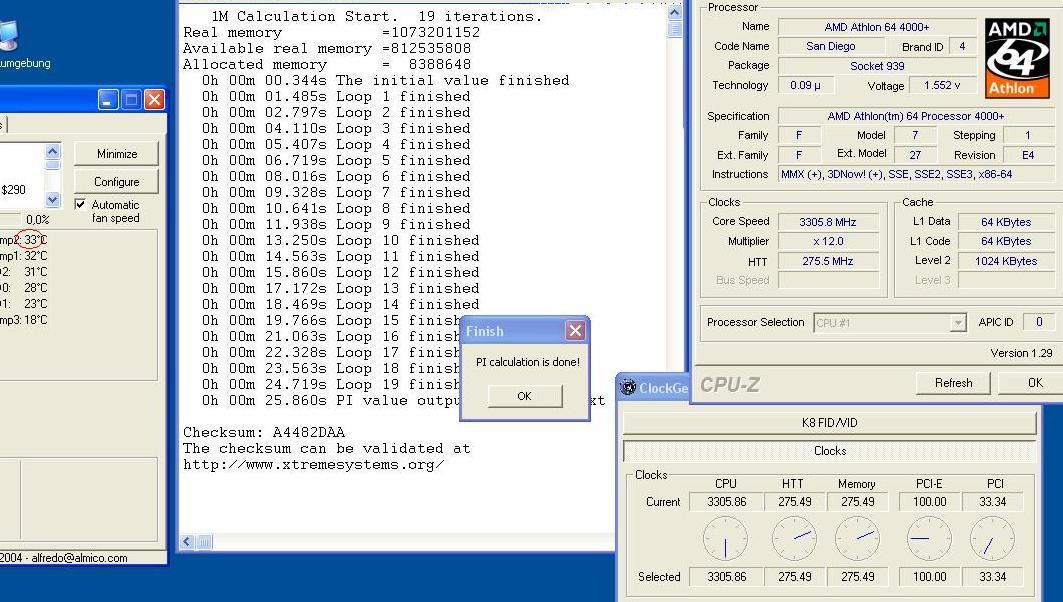Select the Current Memory clock field in ClockGen
This screenshot has width=1063, height=602.
858,502
